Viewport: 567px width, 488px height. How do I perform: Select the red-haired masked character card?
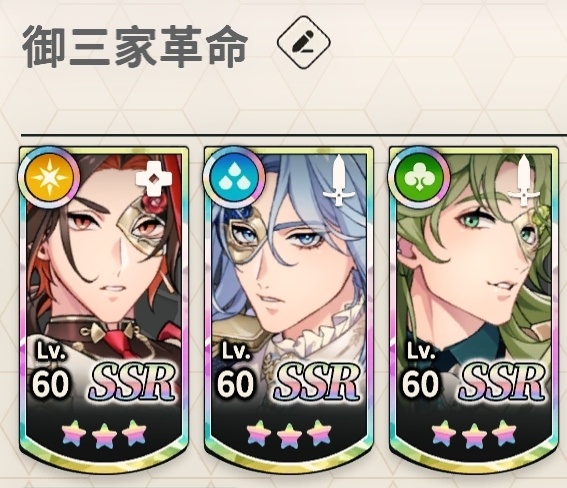104,307
